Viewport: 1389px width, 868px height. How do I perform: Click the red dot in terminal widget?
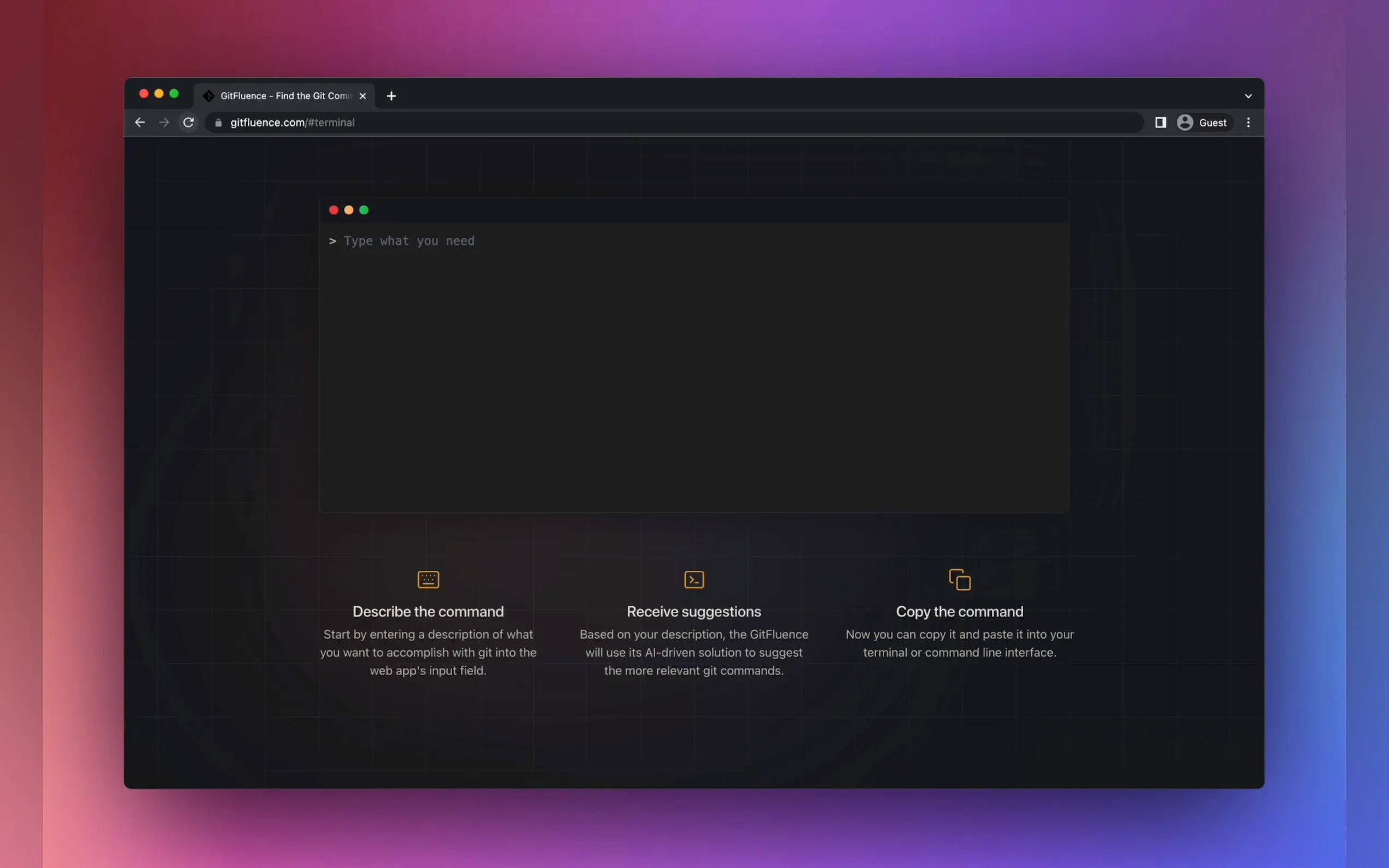(334, 210)
